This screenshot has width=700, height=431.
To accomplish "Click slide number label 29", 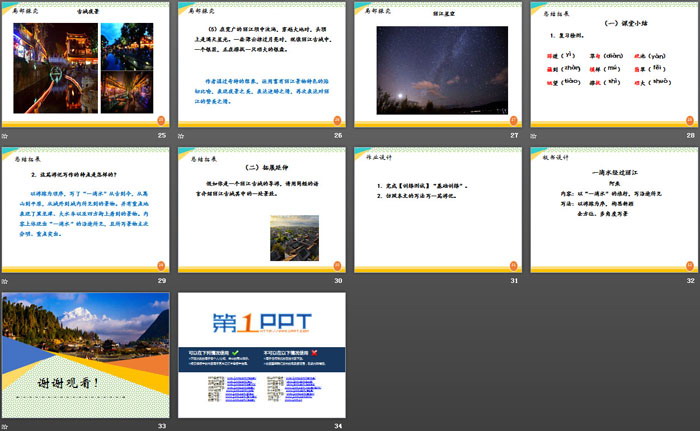I will click(162, 281).
